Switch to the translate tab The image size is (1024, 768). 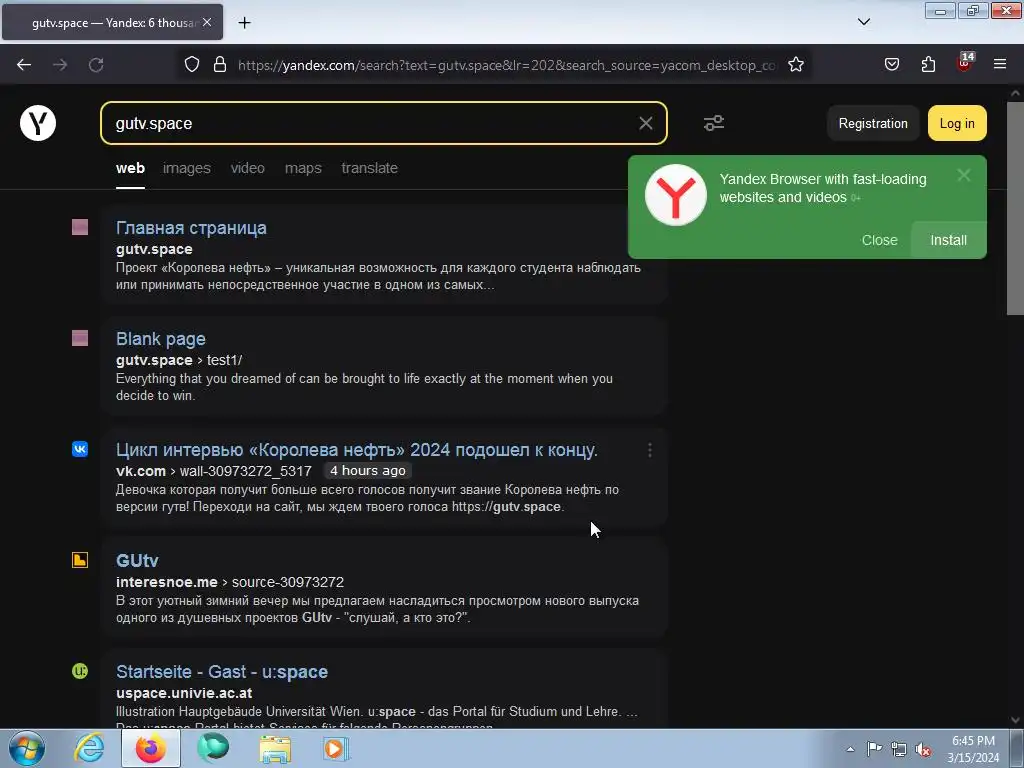(x=370, y=168)
